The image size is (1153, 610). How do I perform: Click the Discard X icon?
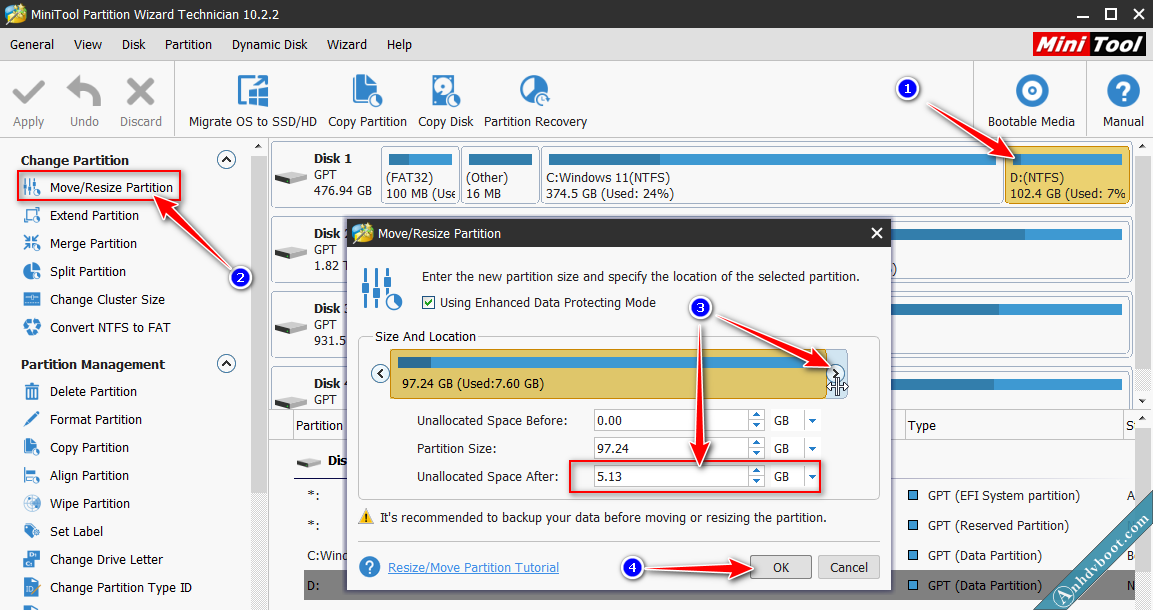[140, 93]
